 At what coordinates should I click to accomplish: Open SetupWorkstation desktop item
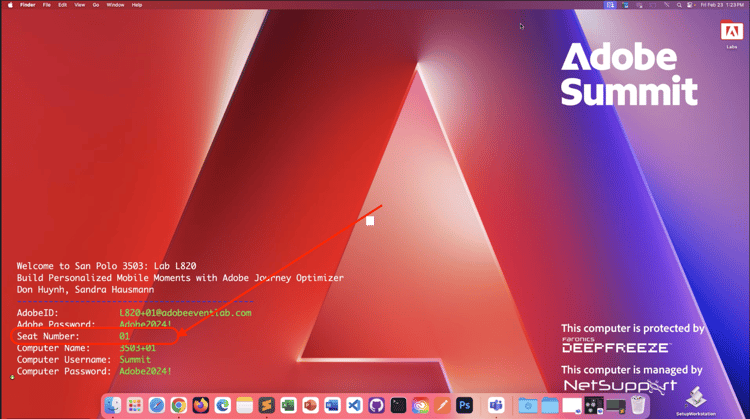coord(696,401)
